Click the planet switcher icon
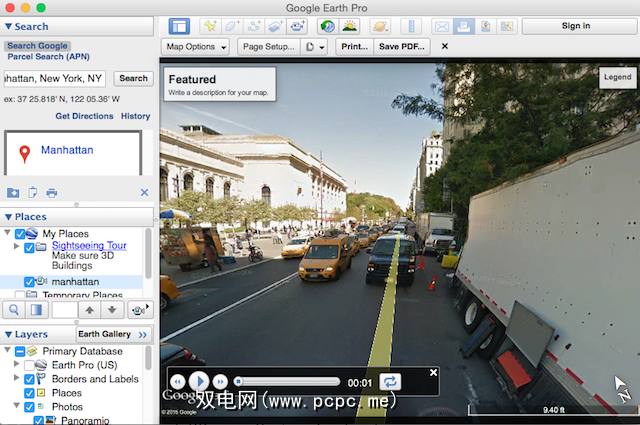The width and height of the screenshot is (640, 425). (x=380, y=26)
